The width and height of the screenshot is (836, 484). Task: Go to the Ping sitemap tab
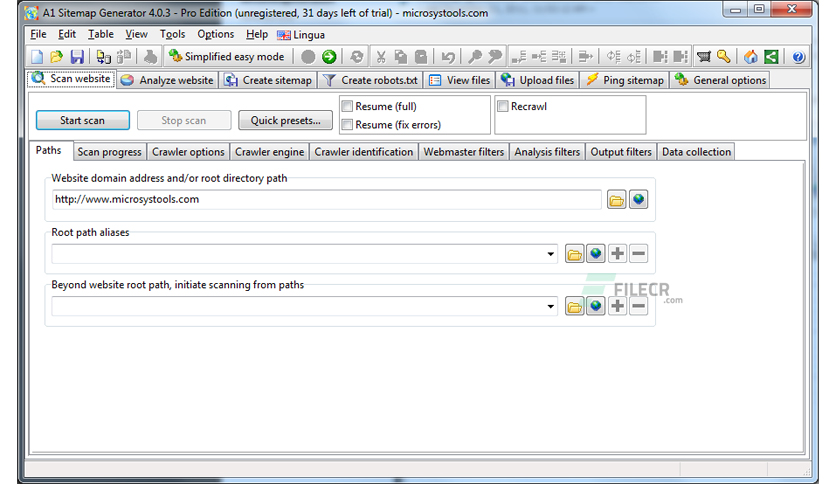pos(625,80)
